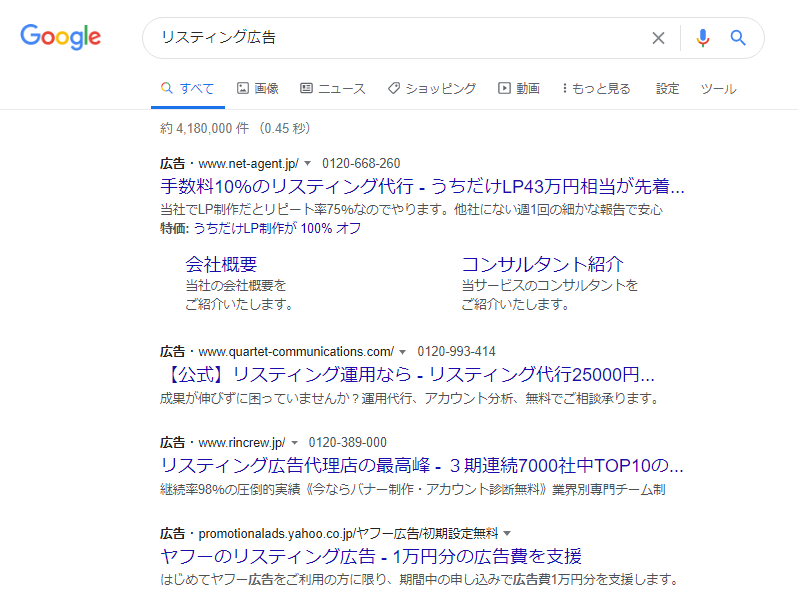Open the コンサルタント紹介 sitelink

click(x=542, y=264)
